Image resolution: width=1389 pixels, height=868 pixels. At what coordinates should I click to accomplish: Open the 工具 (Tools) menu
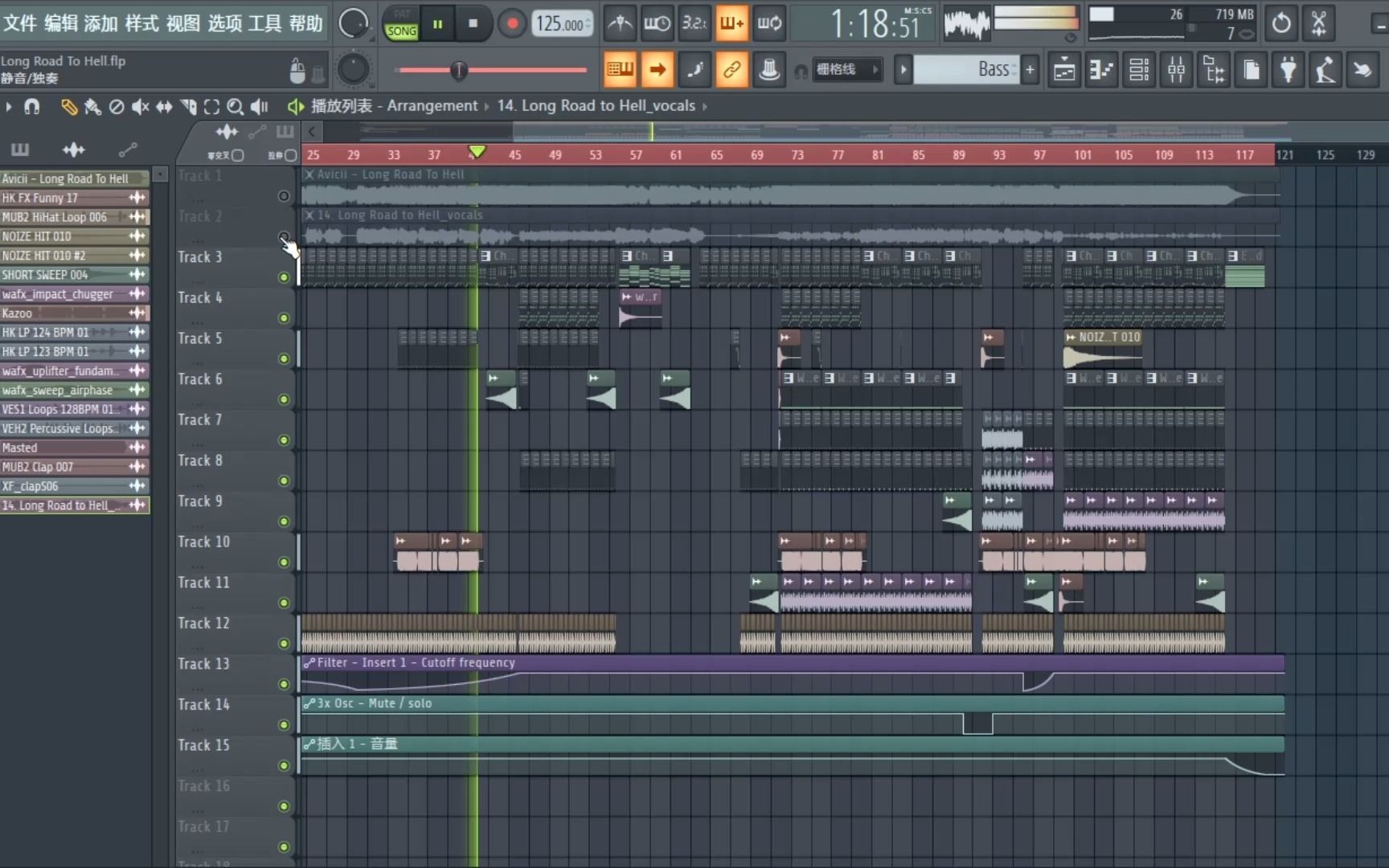[265, 23]
